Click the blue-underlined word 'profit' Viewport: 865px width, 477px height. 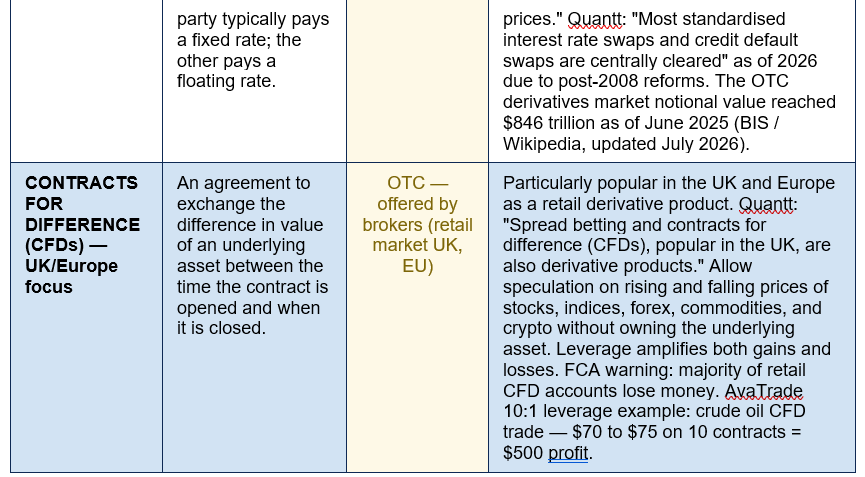coord(568,453)
